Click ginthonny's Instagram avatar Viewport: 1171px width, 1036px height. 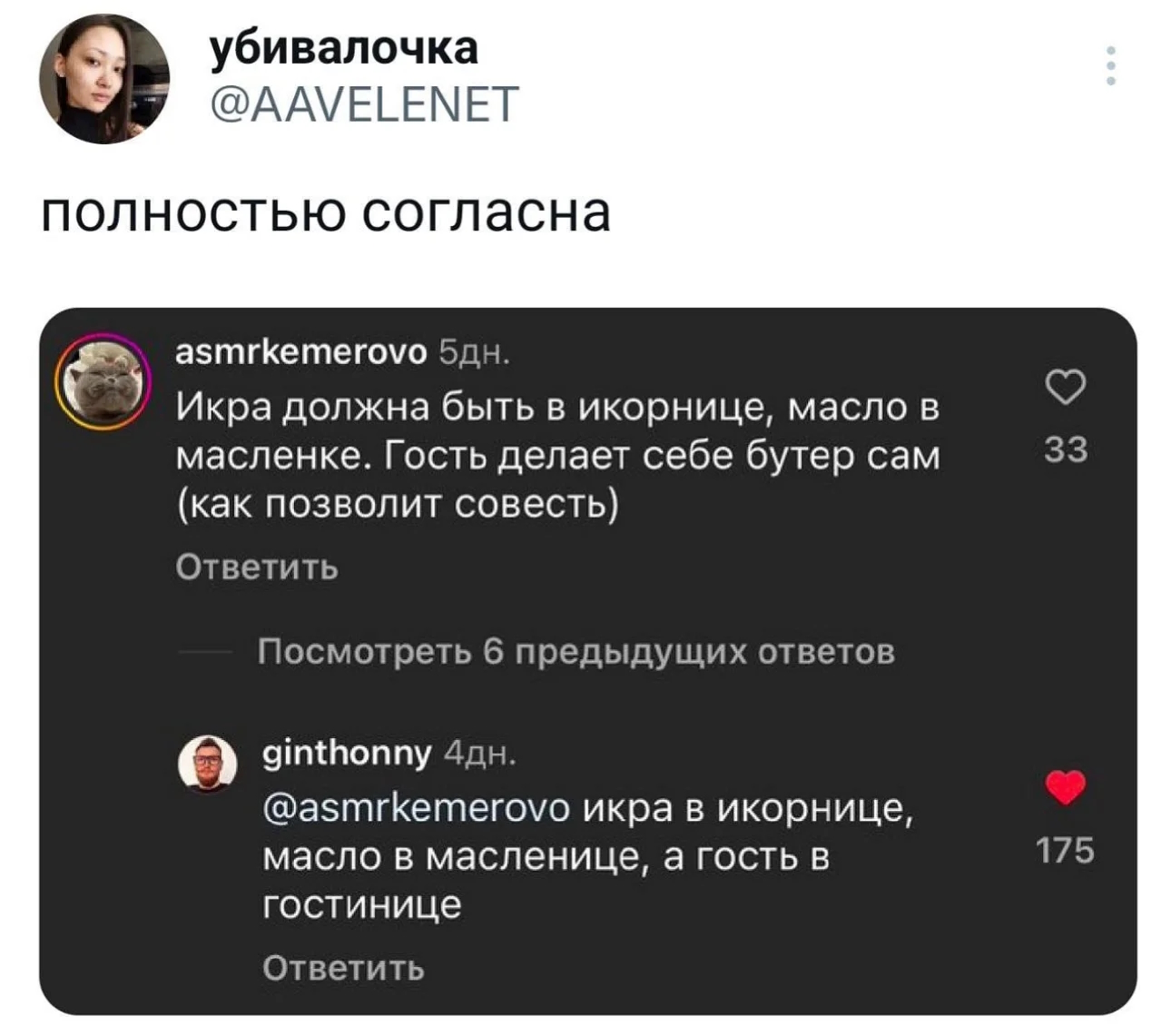(x=207, y=761)
